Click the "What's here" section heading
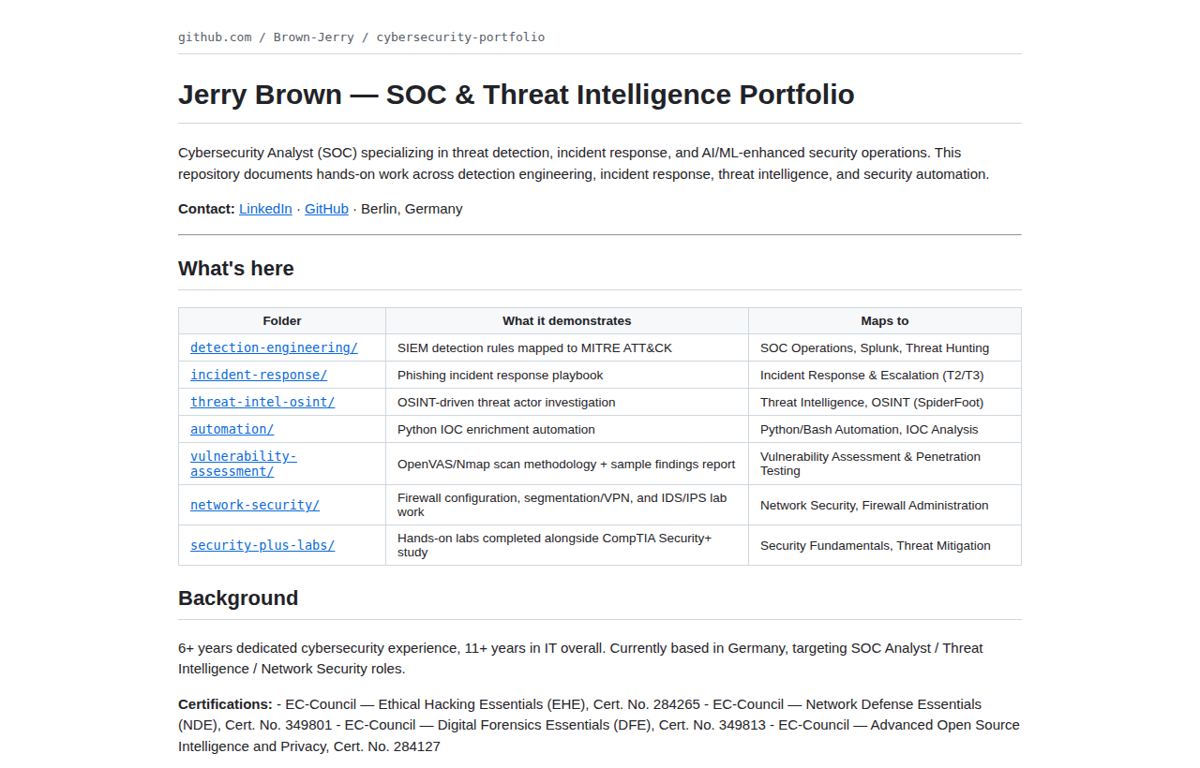Screen dimensions: 1200x768 [x=236, y=268]
